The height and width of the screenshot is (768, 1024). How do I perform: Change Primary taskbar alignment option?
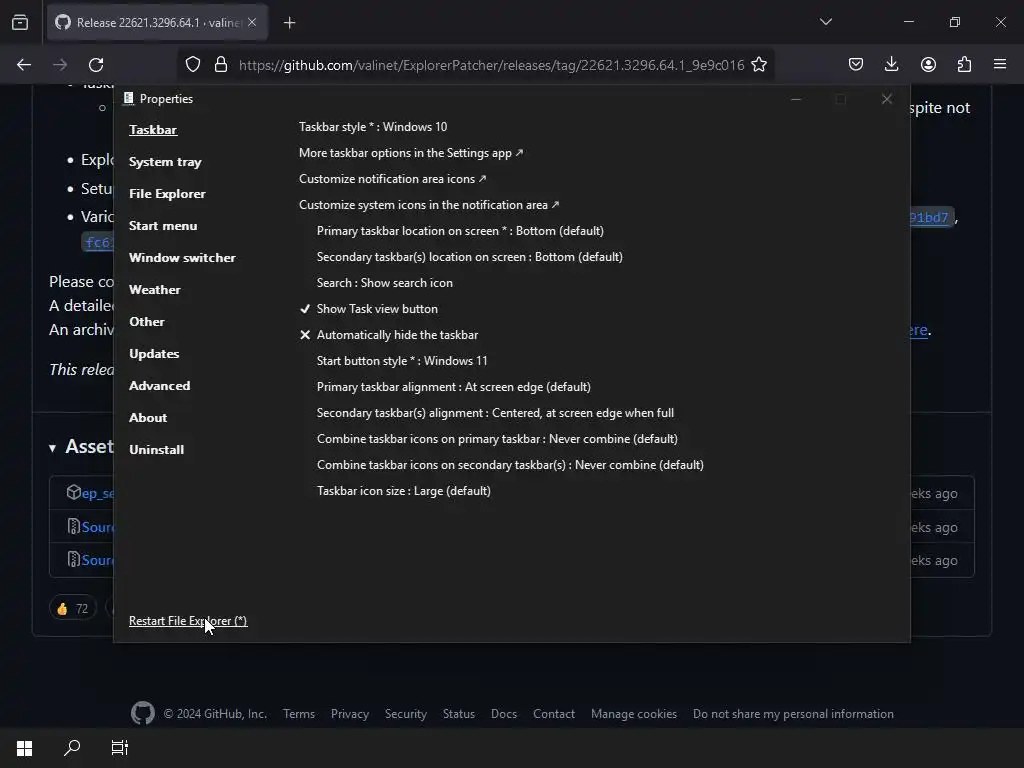click(x=454, y=387)
